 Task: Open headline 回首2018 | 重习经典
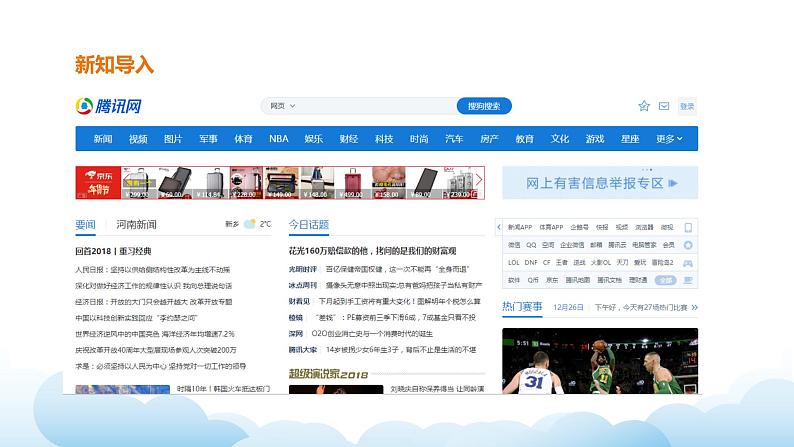click(x=113, y=251)
